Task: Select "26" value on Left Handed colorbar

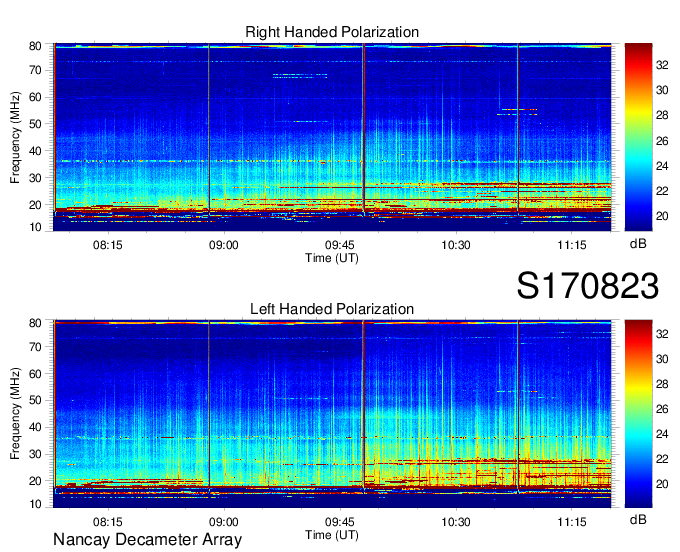Action: pyautogui.click(x=662, y=409)
